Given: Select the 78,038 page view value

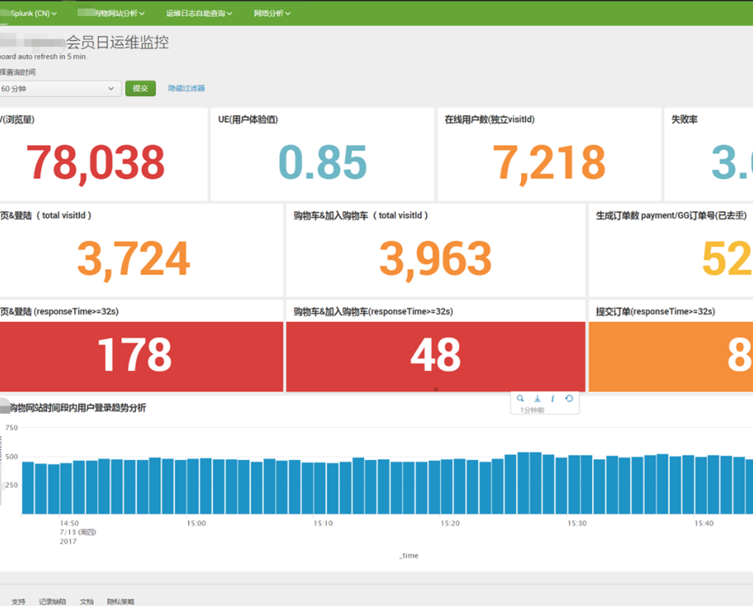Looking at the screenshot, I should click(x=96, y=163).
